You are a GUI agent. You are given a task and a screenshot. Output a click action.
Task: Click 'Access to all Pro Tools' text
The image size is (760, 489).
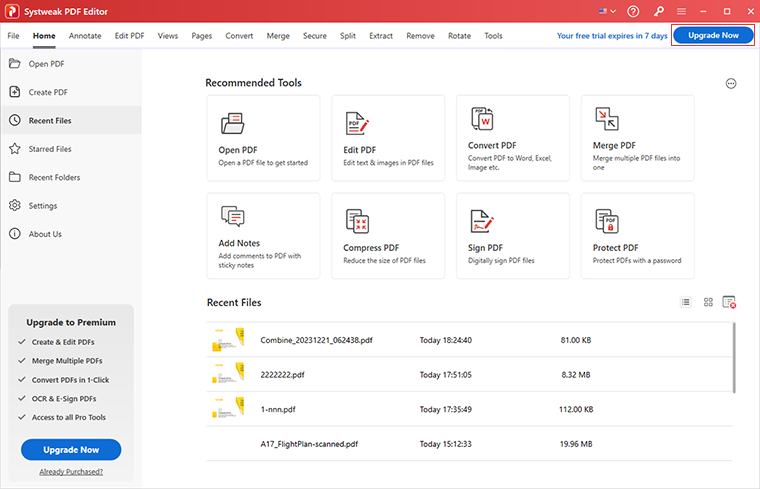69,417
